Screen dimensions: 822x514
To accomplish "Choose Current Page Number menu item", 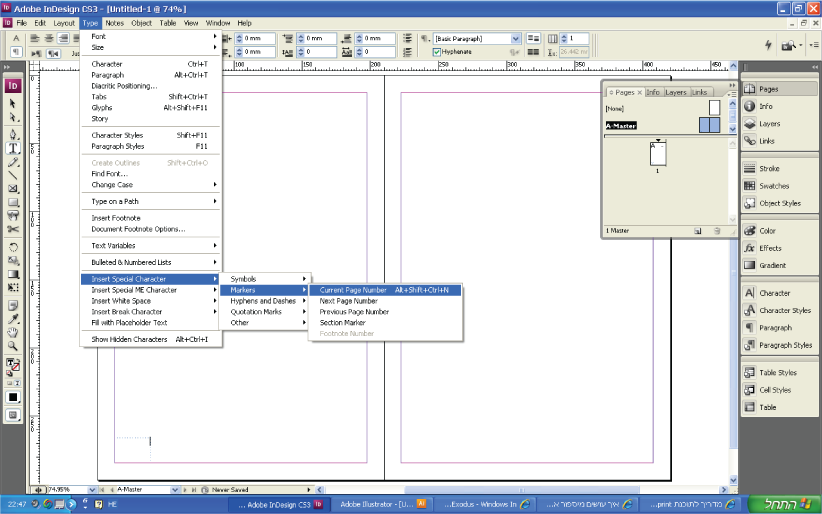I will tap(353, 290).
